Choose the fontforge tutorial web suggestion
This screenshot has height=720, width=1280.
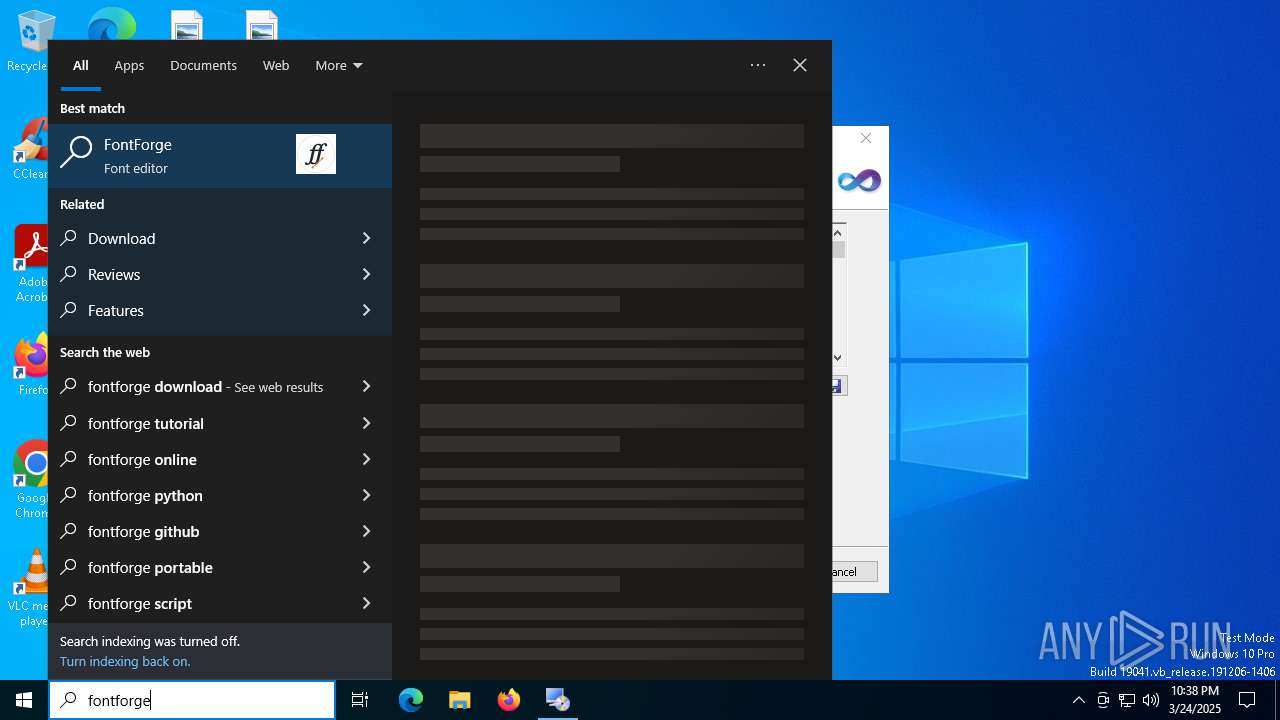(x=220, y=423)
